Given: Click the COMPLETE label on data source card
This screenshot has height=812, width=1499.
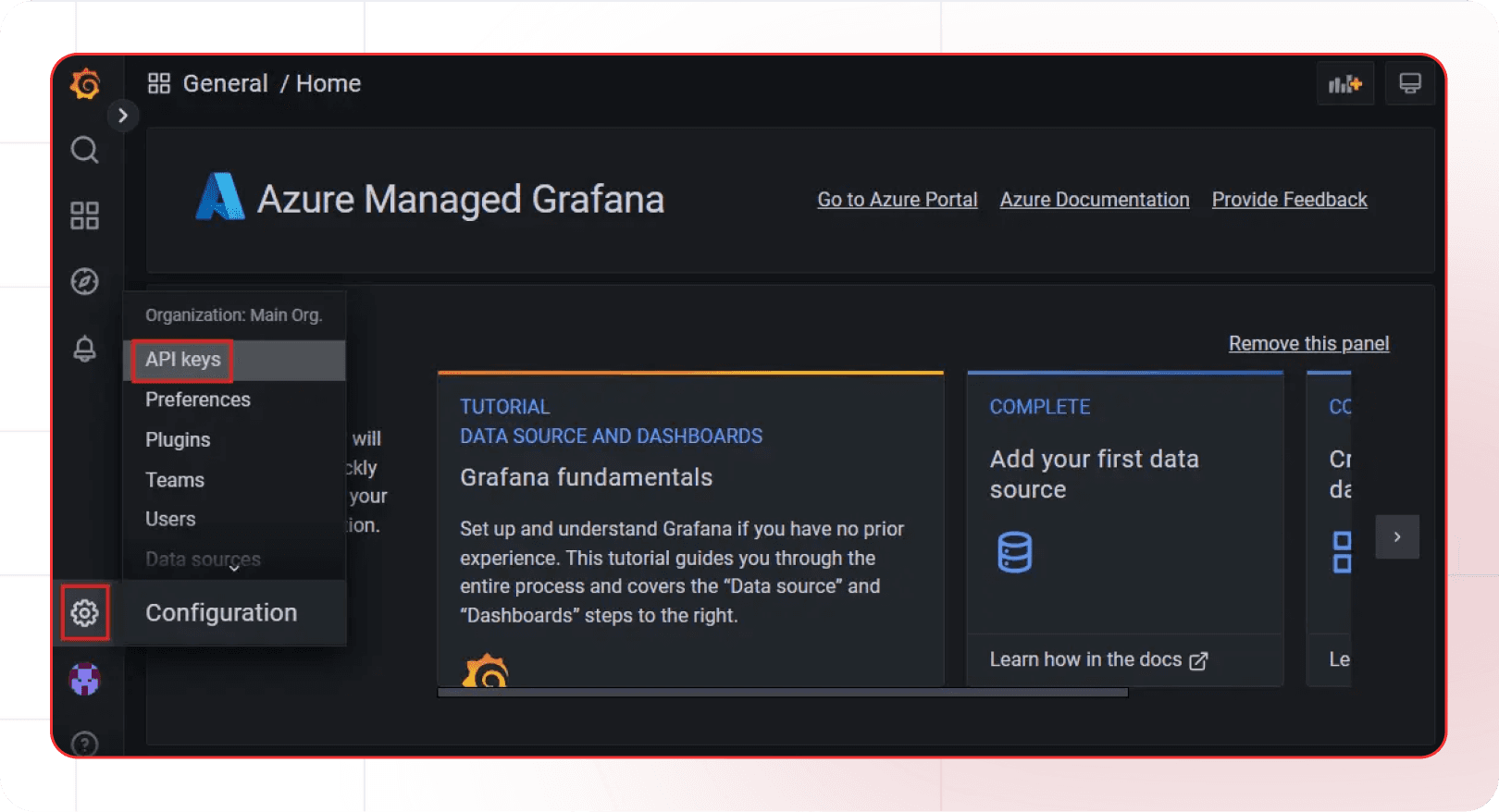Looking at the screenshot, I should 1040,407.
